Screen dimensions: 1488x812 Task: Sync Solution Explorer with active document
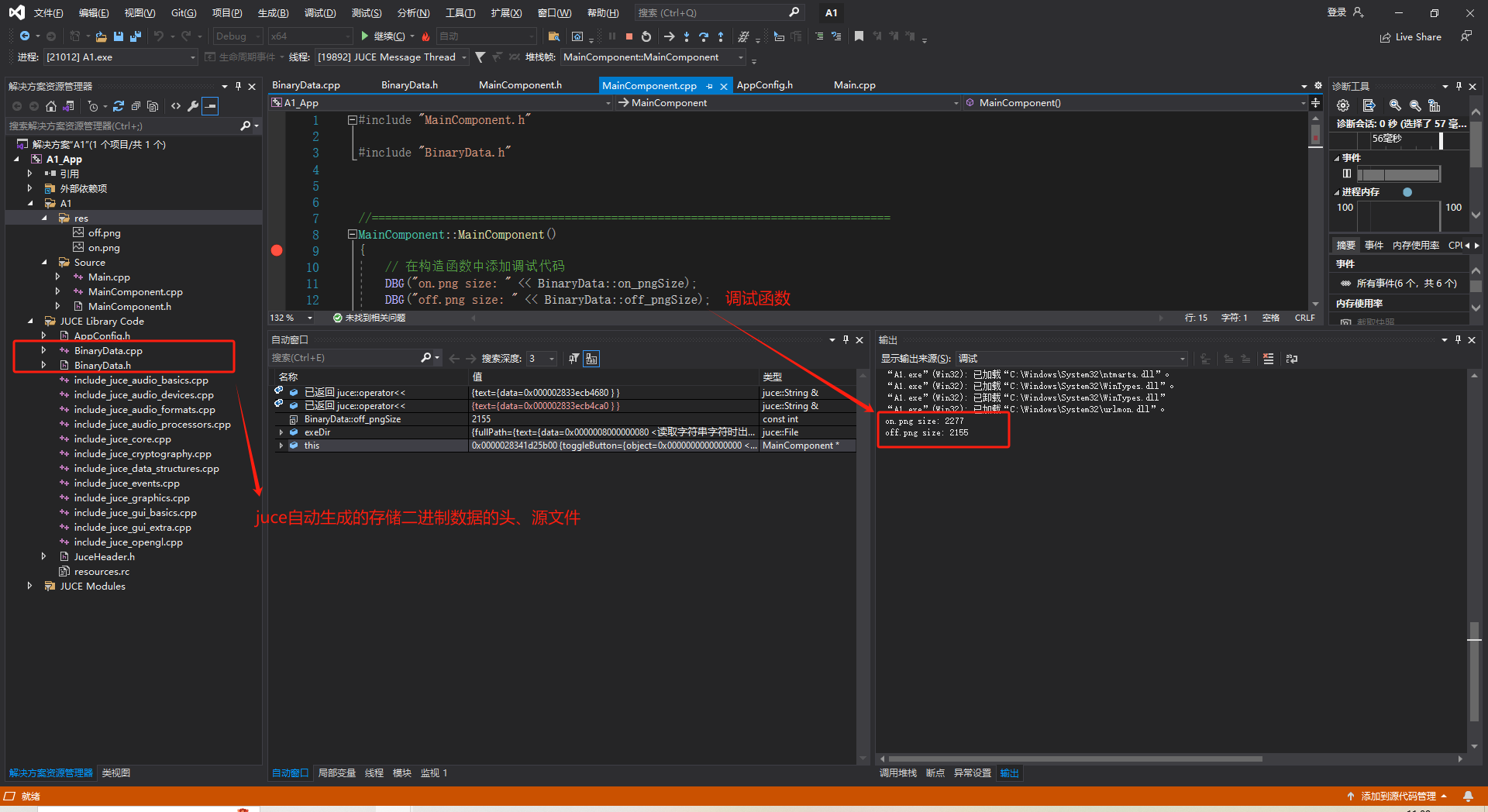point(119,106)
